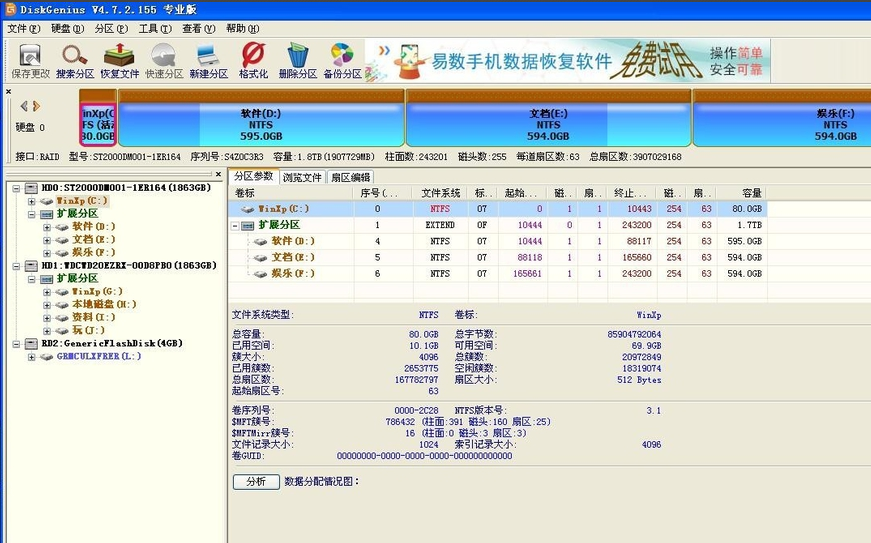Click the 文件系统 column header
The height and width of the screenshot is (543, 871).
(440, 193)
